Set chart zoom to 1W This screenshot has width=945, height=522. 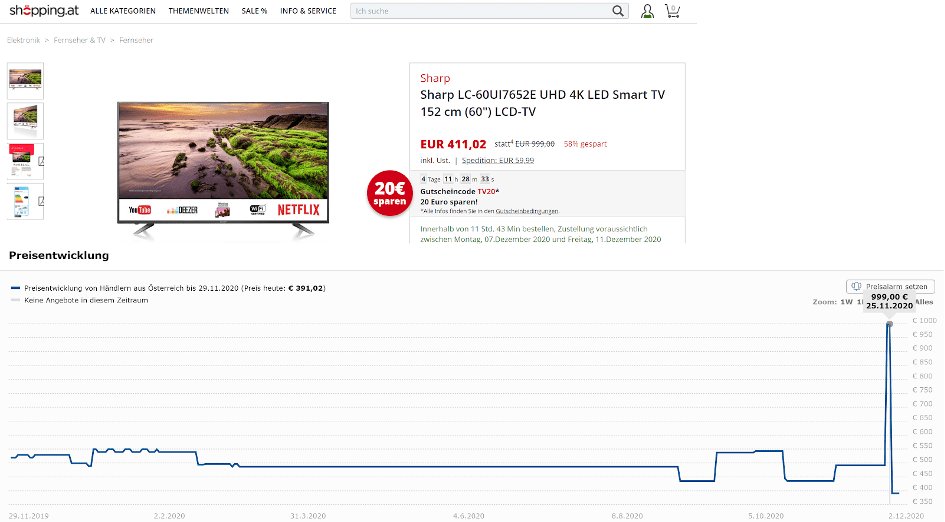pos(847,302)
